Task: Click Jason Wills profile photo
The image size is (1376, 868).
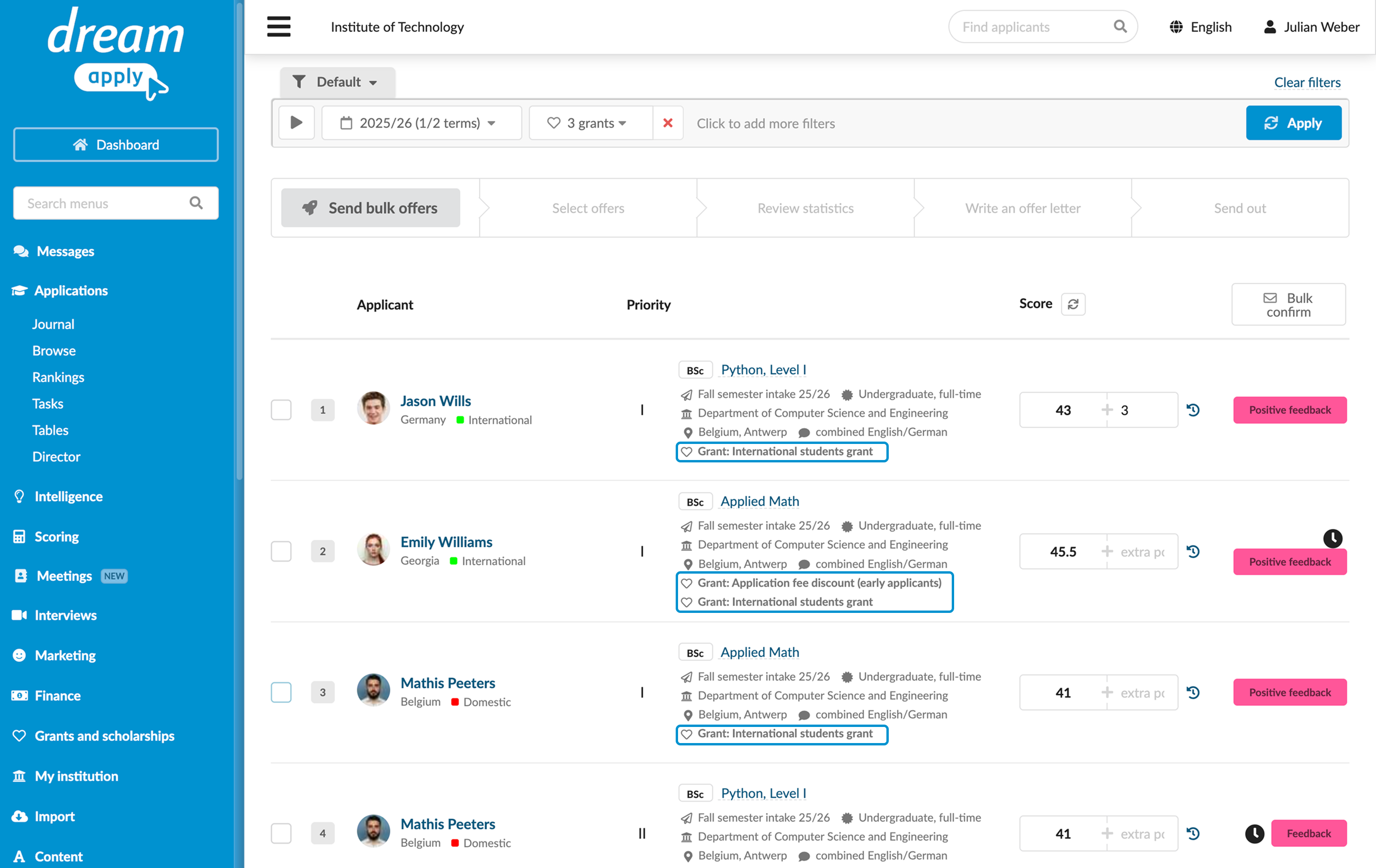Action: (x=374, y=408)
